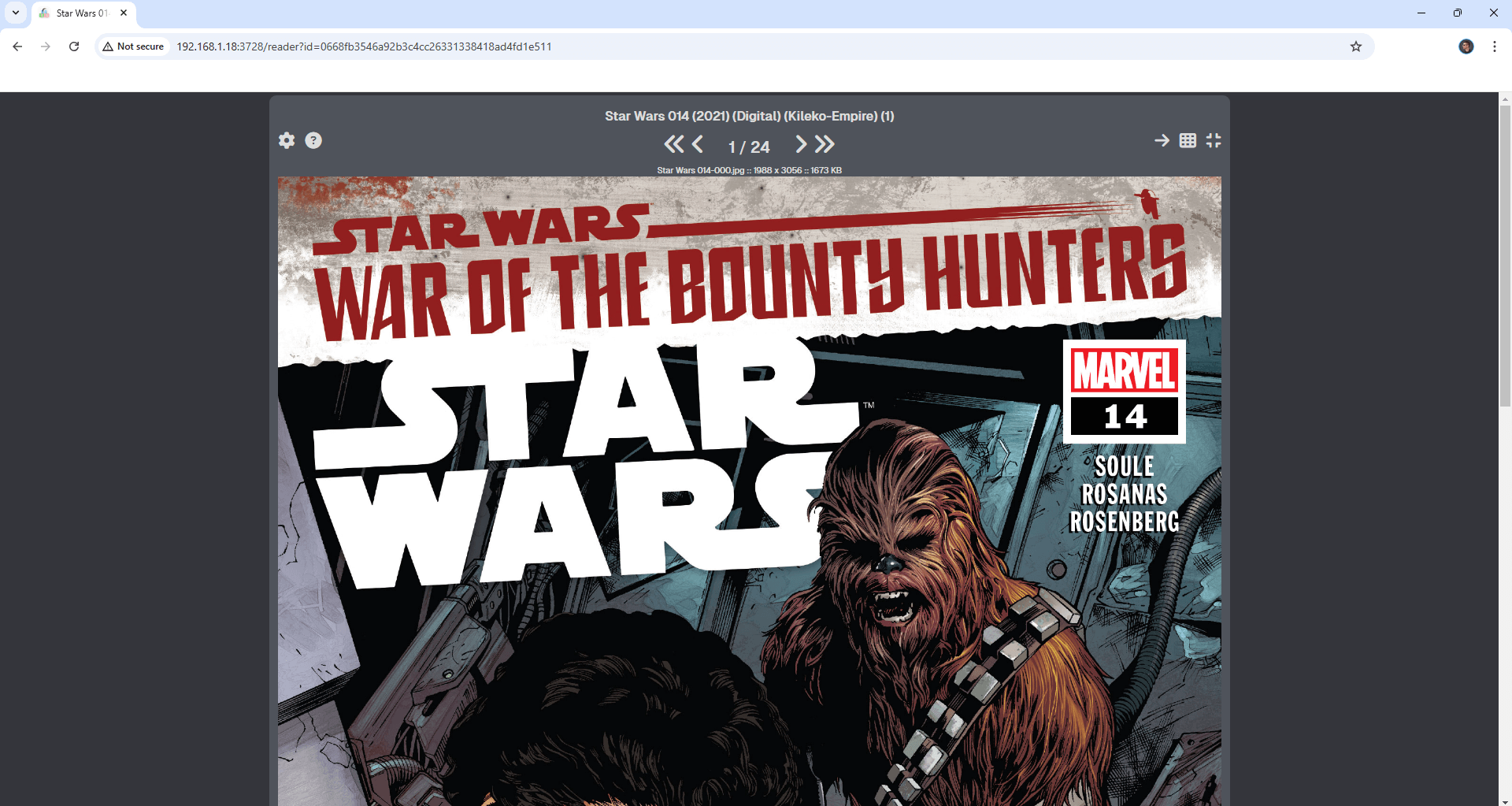Click the vertical page scrollbar thumb
This screenshot has height=806, width=1512.
[x=1505, y=256]
